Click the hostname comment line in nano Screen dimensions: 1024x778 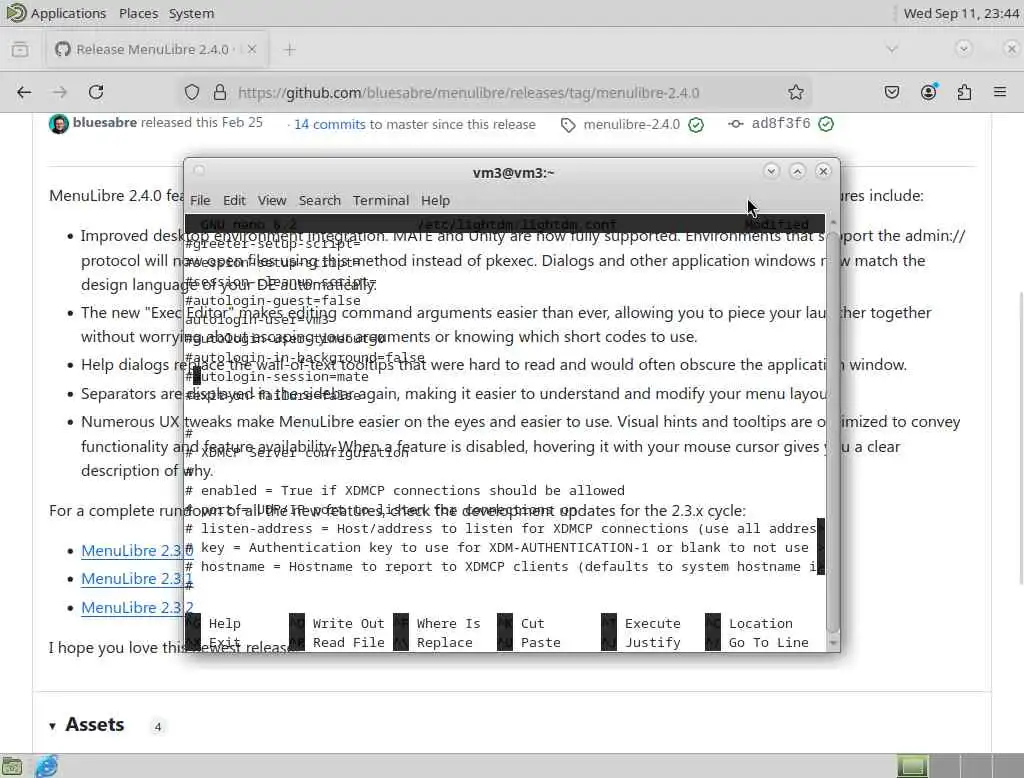(500, 566)
